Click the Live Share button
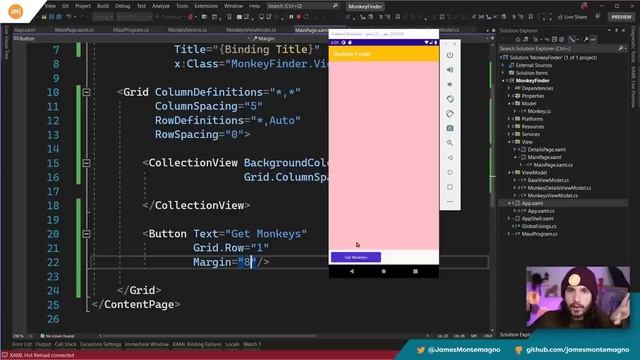Image resolution: width=640 pixels, height=360 pixels. 572,17
